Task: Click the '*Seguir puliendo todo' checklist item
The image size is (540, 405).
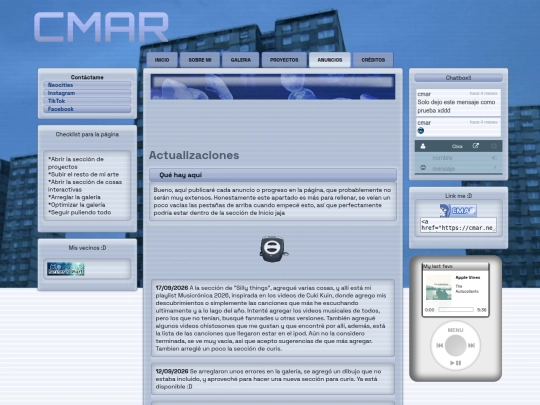Action: [x=80, y=212]
